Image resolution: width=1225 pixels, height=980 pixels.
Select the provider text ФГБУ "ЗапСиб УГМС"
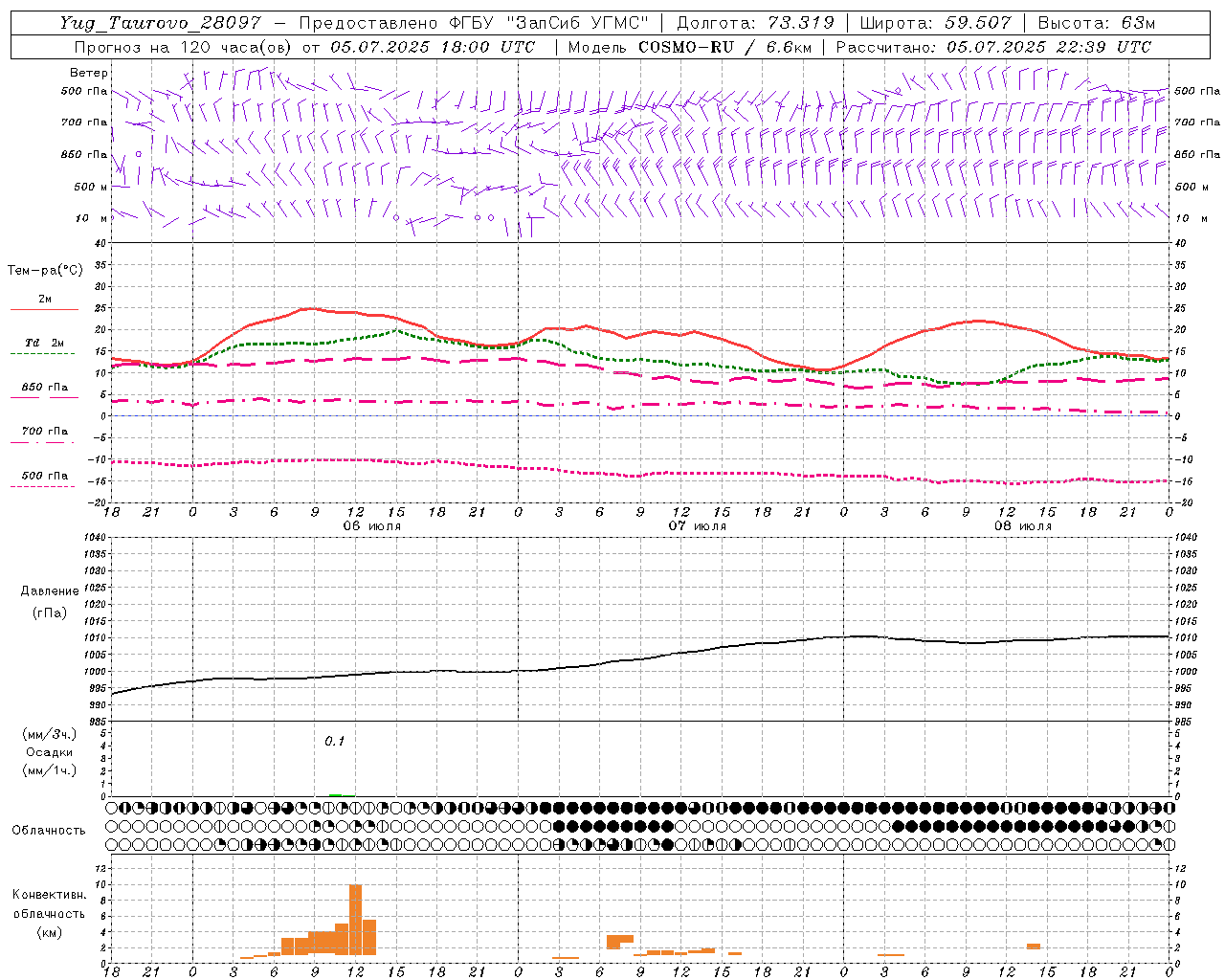547,23
